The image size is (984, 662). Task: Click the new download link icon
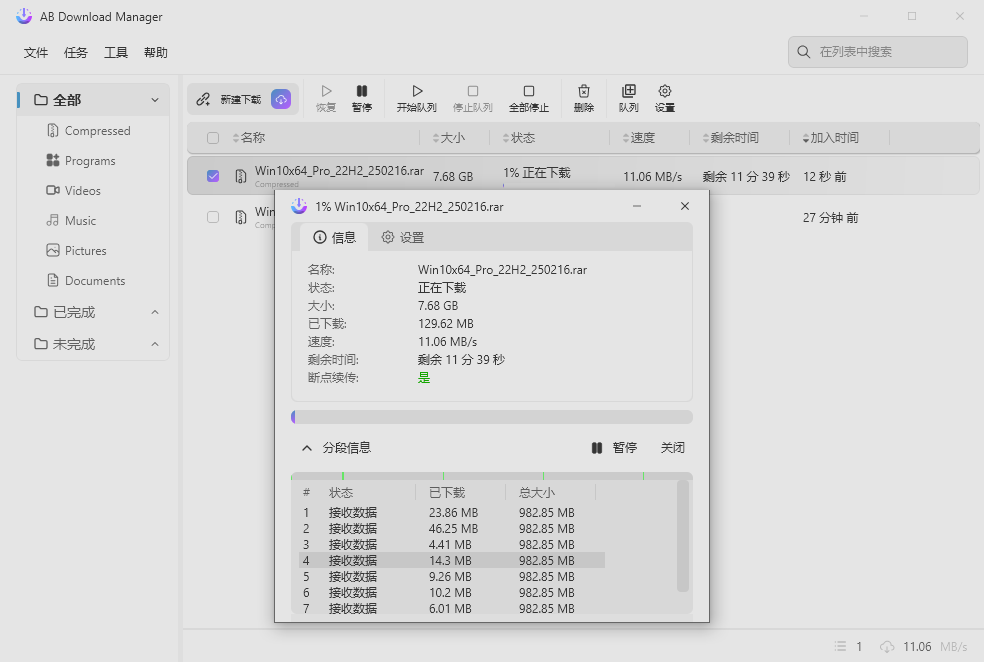(203, 99)
